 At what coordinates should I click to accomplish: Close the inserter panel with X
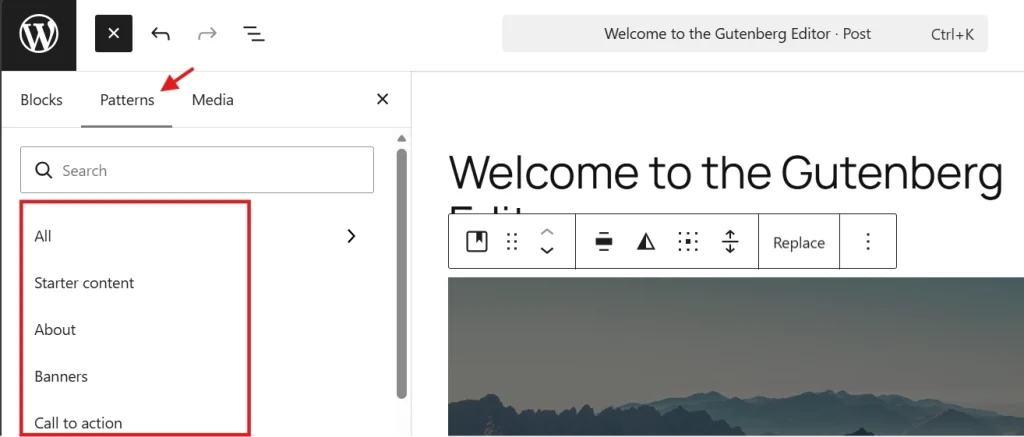[x=383, y=99]
